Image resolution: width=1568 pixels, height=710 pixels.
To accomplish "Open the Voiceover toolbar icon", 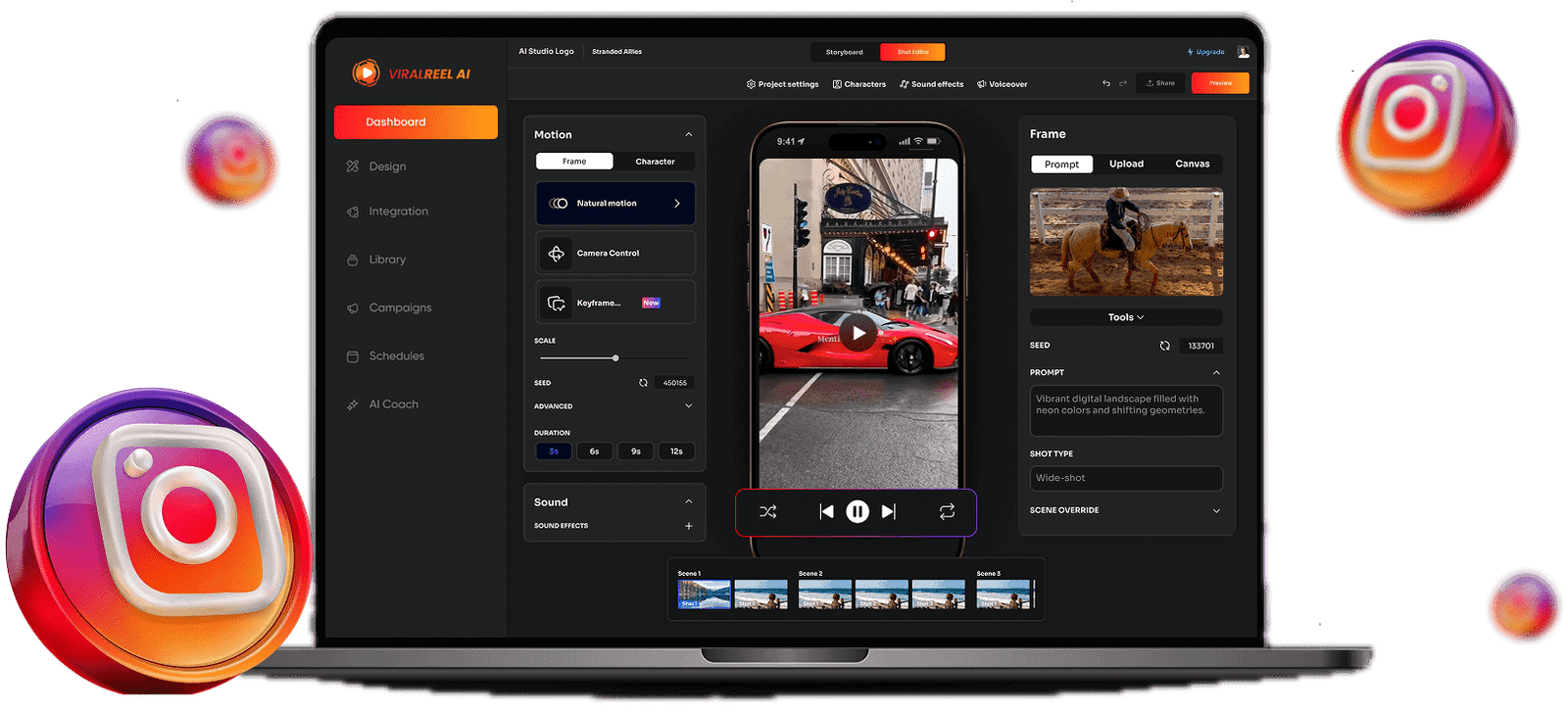I will [x=981, y=84].
